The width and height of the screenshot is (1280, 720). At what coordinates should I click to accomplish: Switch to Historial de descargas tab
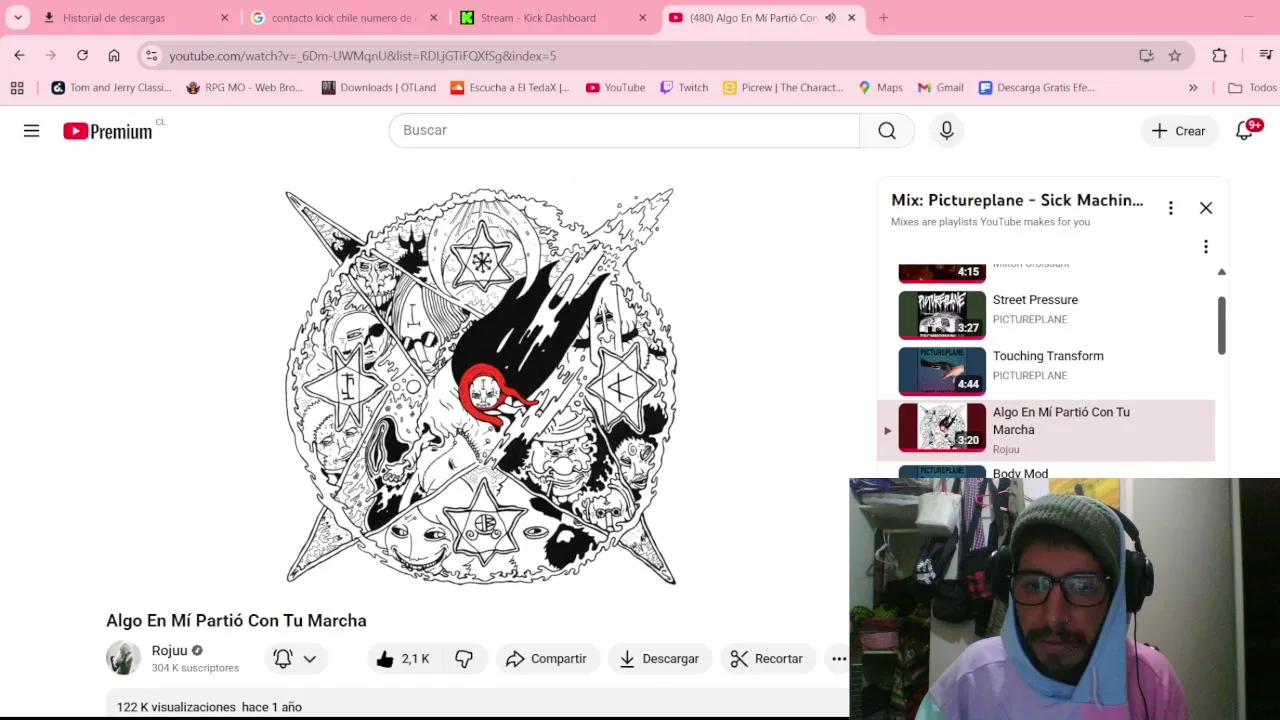(x=136, y=18)
